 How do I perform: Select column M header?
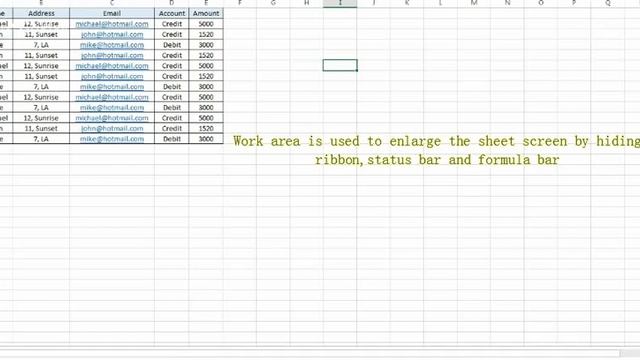click(x=474, y=3)
